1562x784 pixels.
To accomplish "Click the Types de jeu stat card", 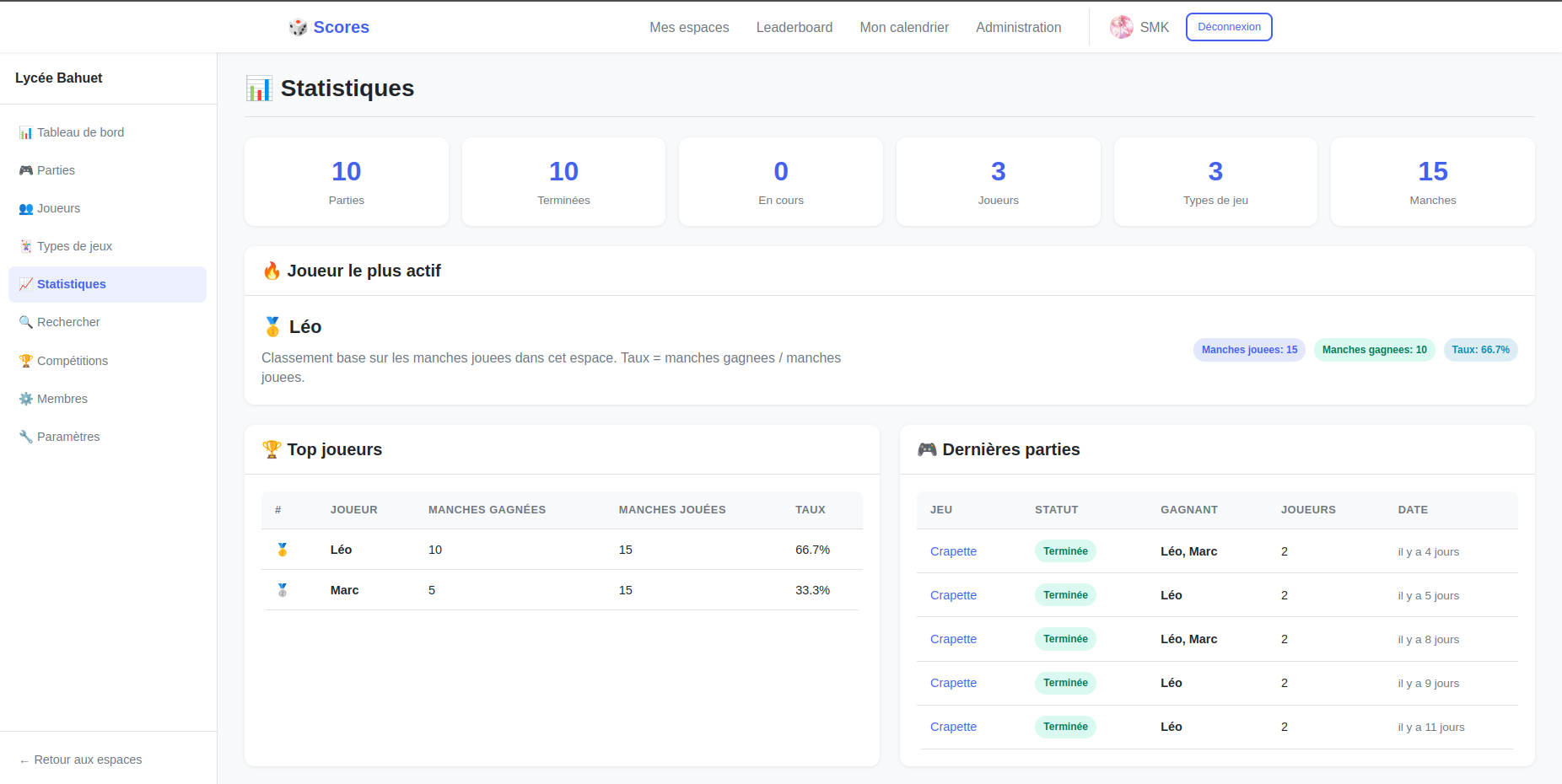I will coord(1215,182).
